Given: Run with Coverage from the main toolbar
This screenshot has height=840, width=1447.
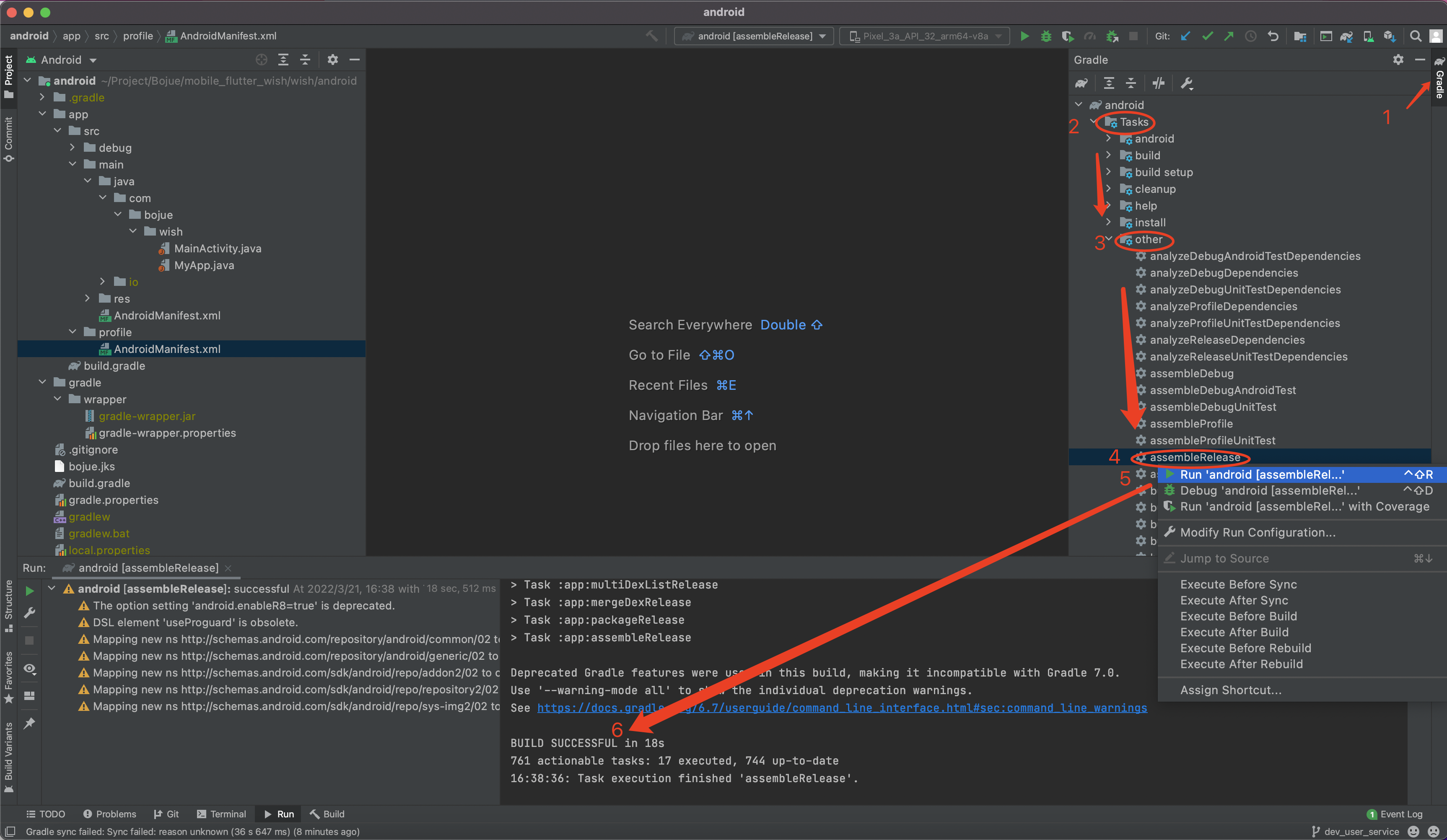Looking at the screenshot, I should pos(1068,36).
